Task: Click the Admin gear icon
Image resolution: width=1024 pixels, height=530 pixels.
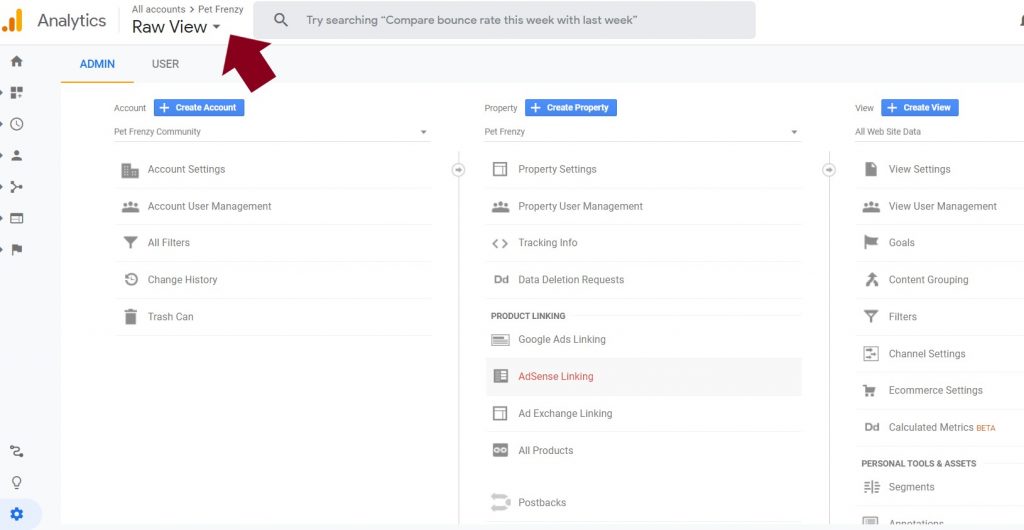Action: 17,514
